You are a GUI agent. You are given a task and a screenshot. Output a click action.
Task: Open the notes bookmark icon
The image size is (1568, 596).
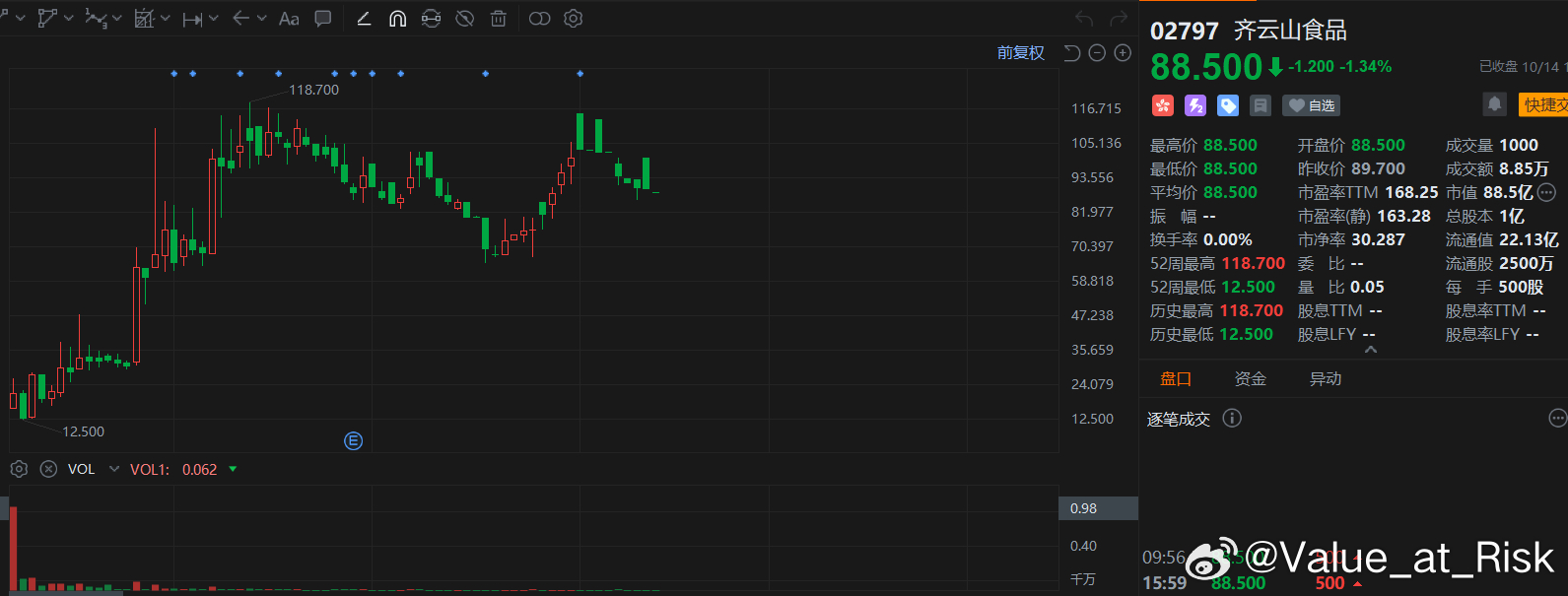point(1260,105)
